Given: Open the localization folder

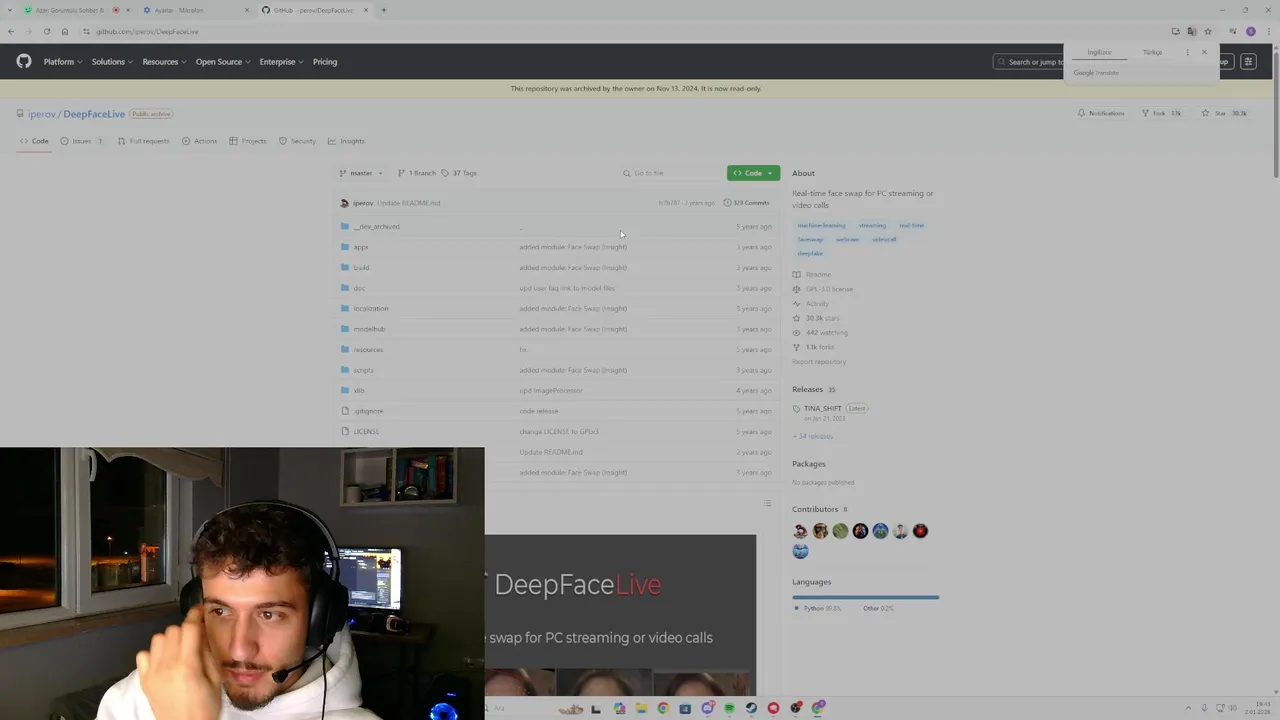Looking at the screenshot, I should [370, 309].
